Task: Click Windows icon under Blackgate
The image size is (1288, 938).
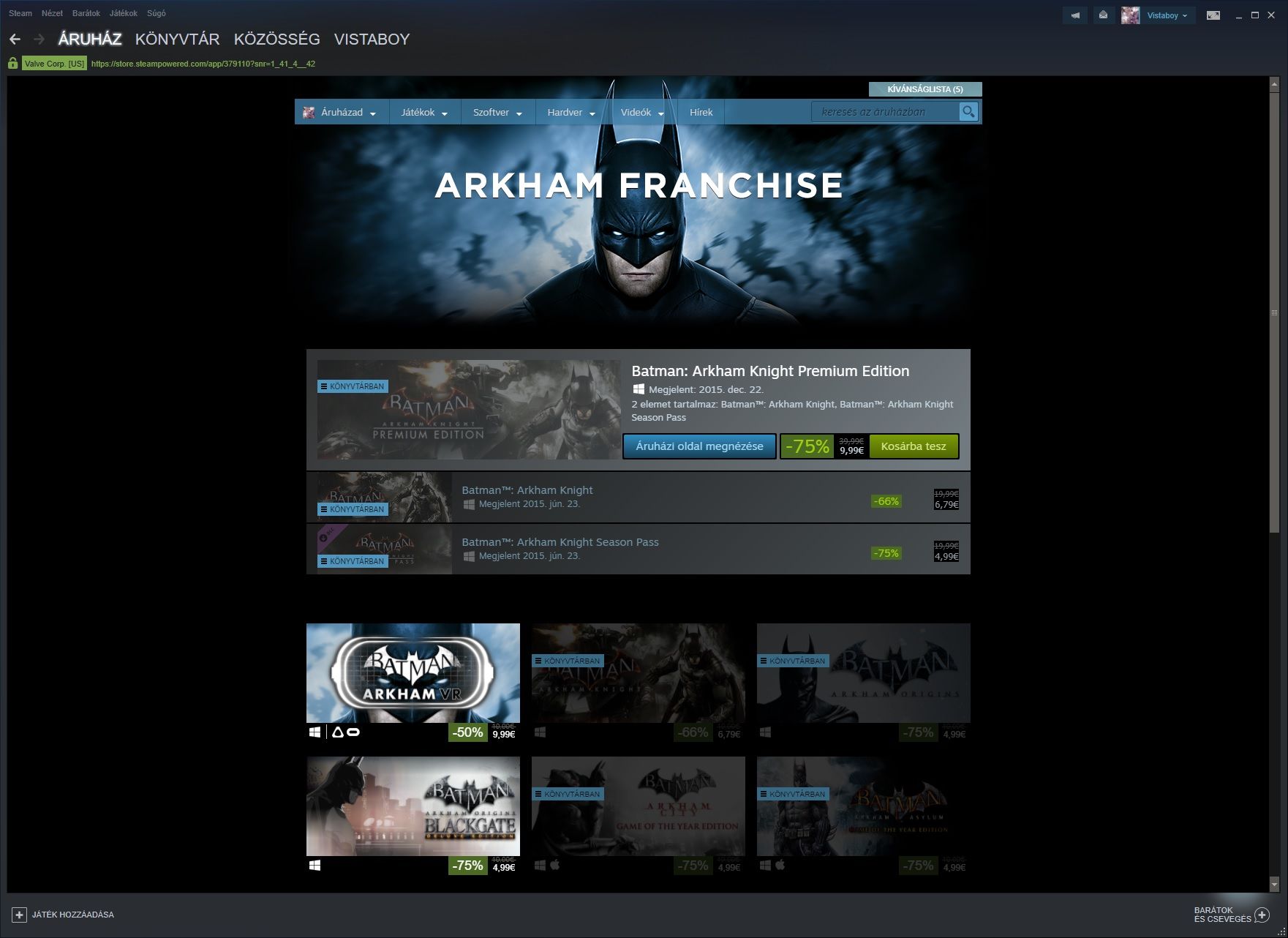Action: (x=315, y=865)
